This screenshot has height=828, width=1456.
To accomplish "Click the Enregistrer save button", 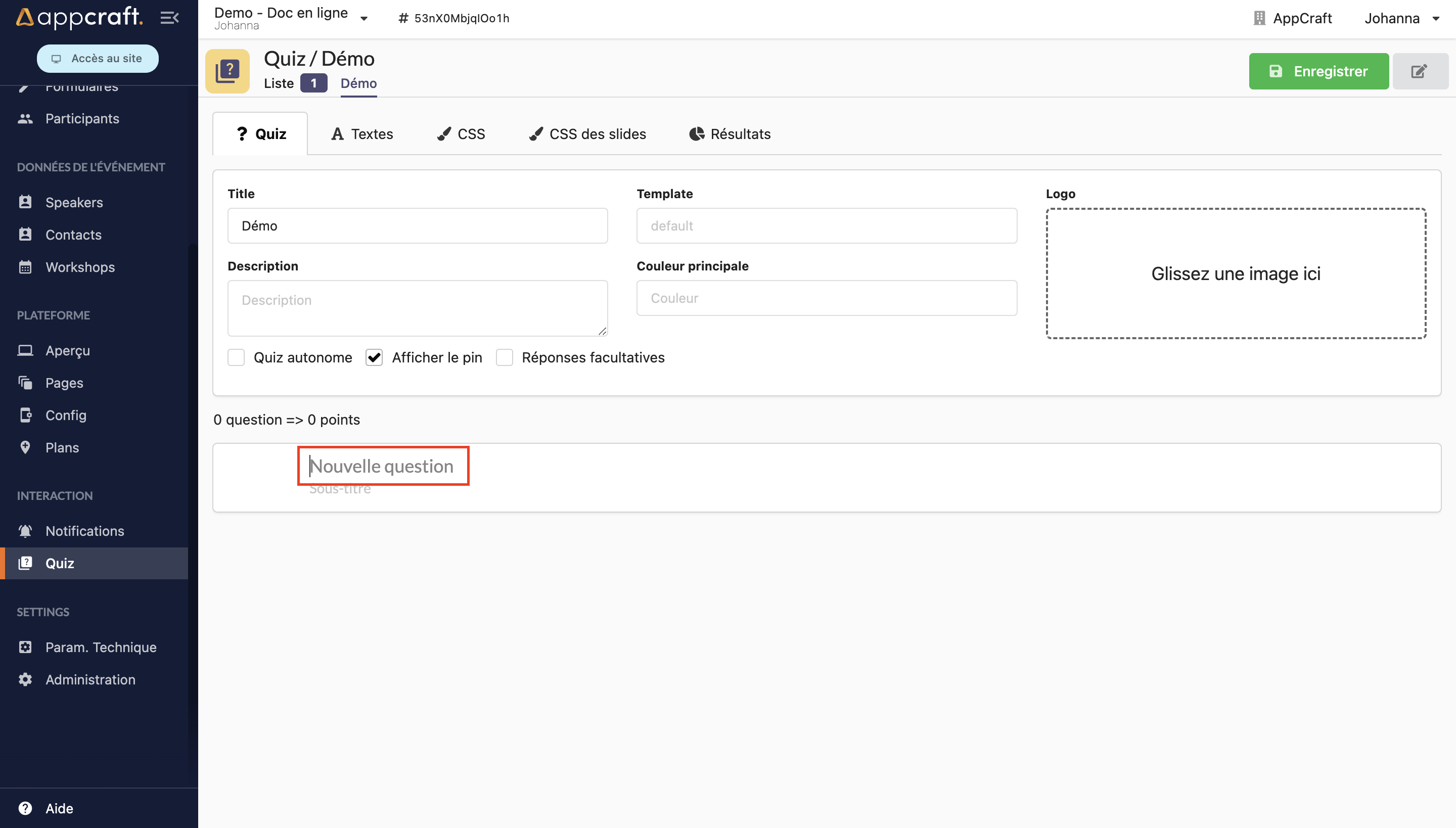I will click(1318, 70).
